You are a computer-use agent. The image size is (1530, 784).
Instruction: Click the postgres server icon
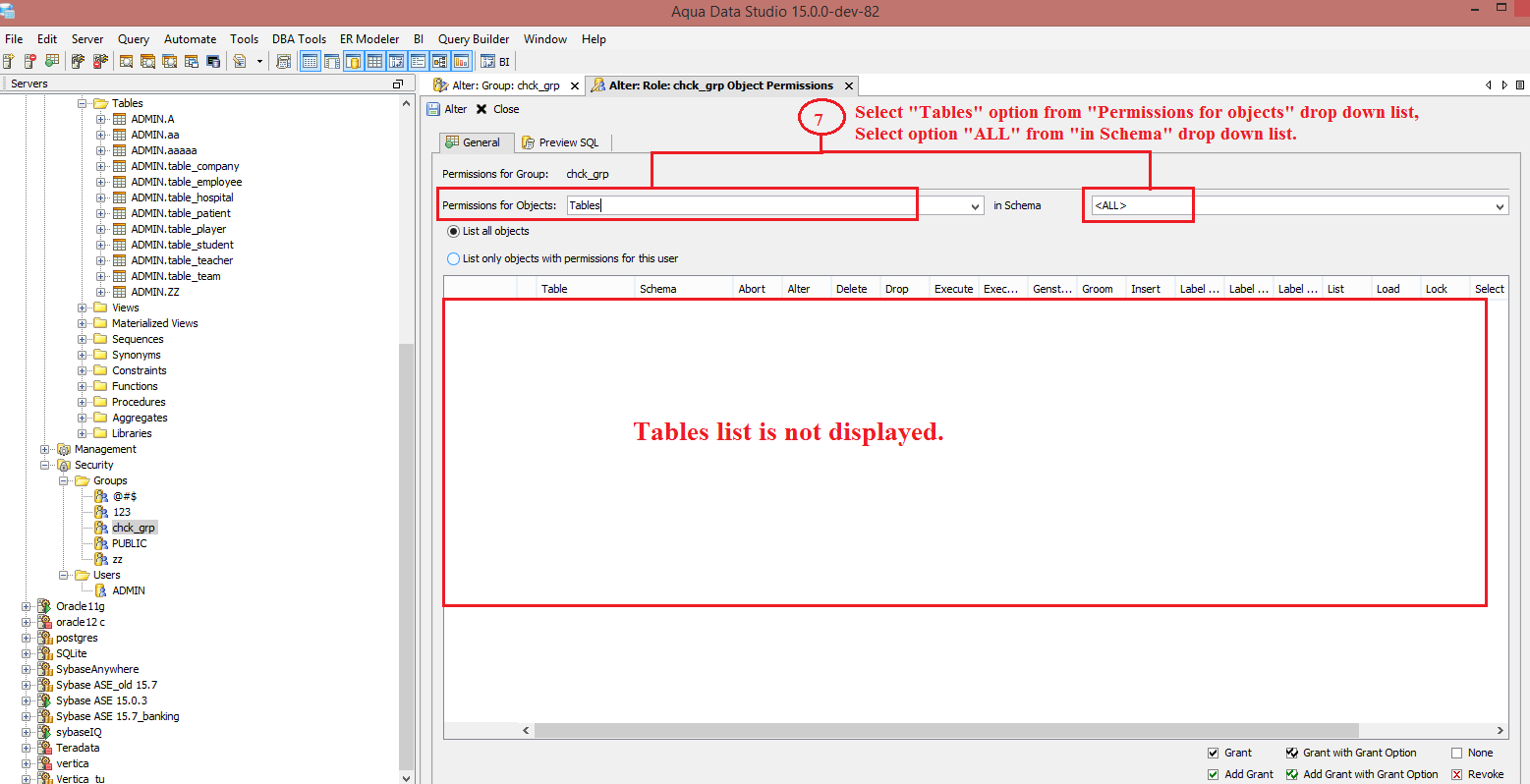click(x=44, y=638)
